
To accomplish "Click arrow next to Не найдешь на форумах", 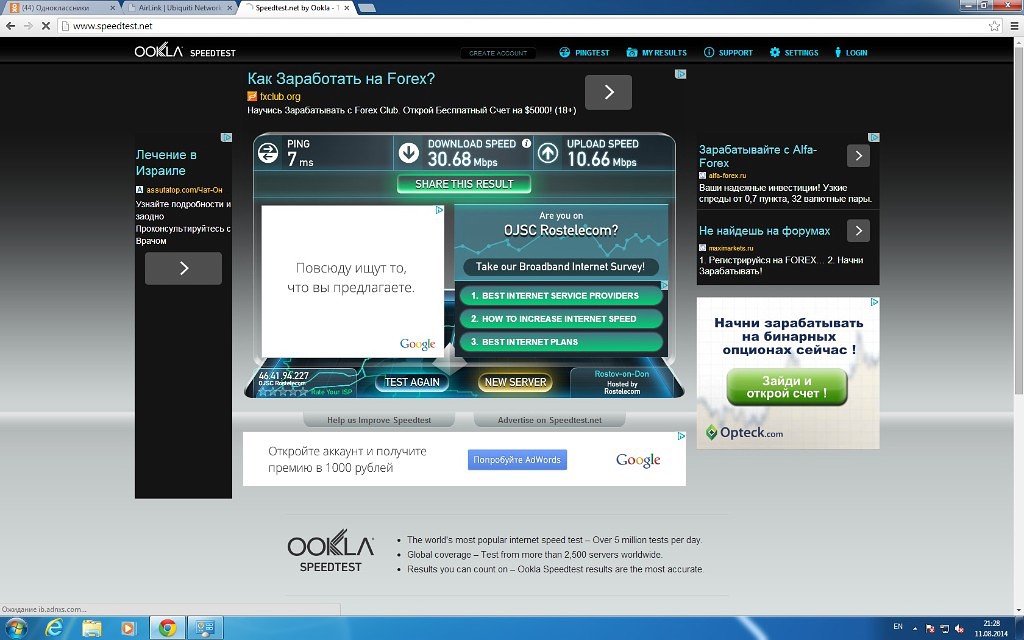I will (859, 231).
